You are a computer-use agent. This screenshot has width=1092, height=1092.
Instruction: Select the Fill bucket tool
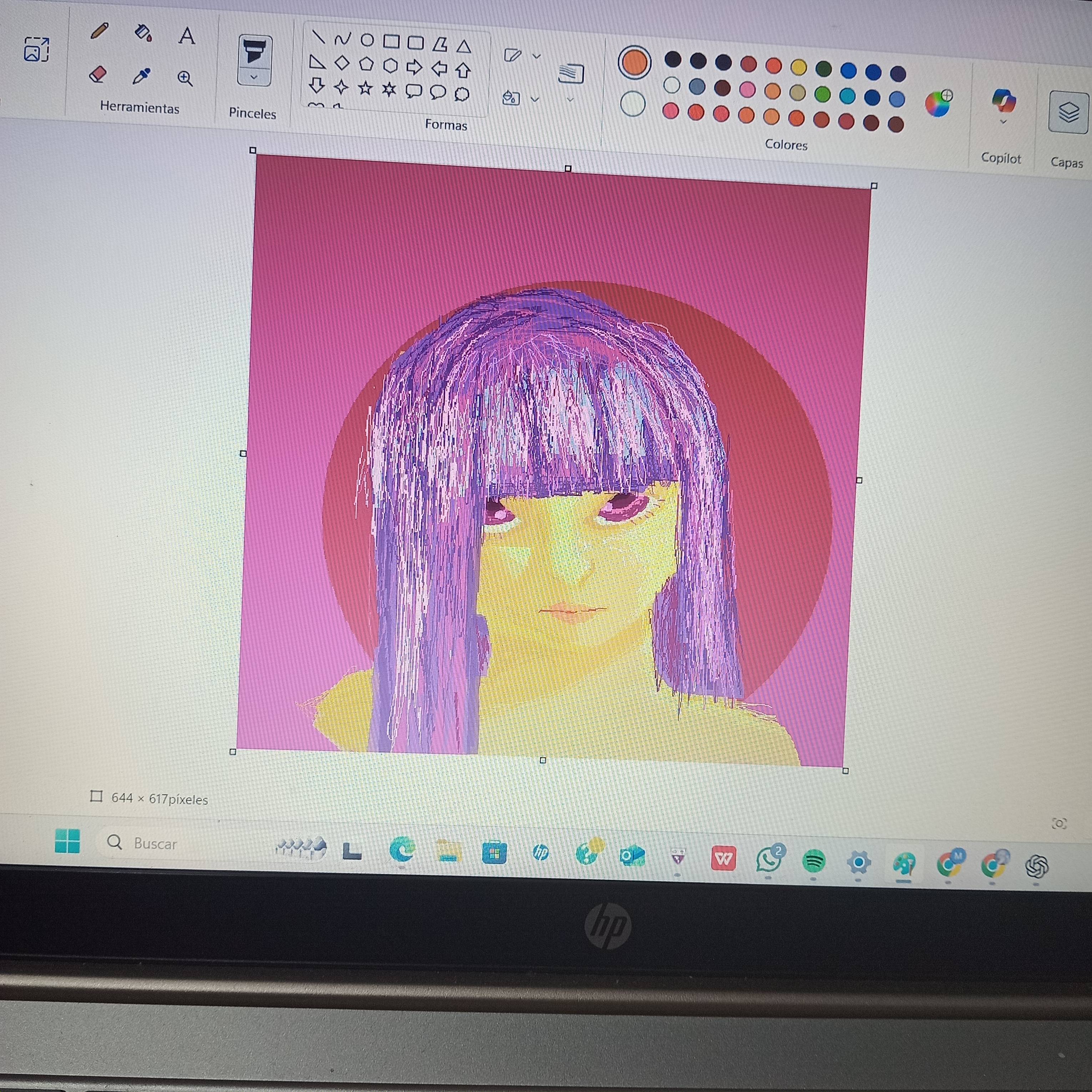(x=143, y=33)
